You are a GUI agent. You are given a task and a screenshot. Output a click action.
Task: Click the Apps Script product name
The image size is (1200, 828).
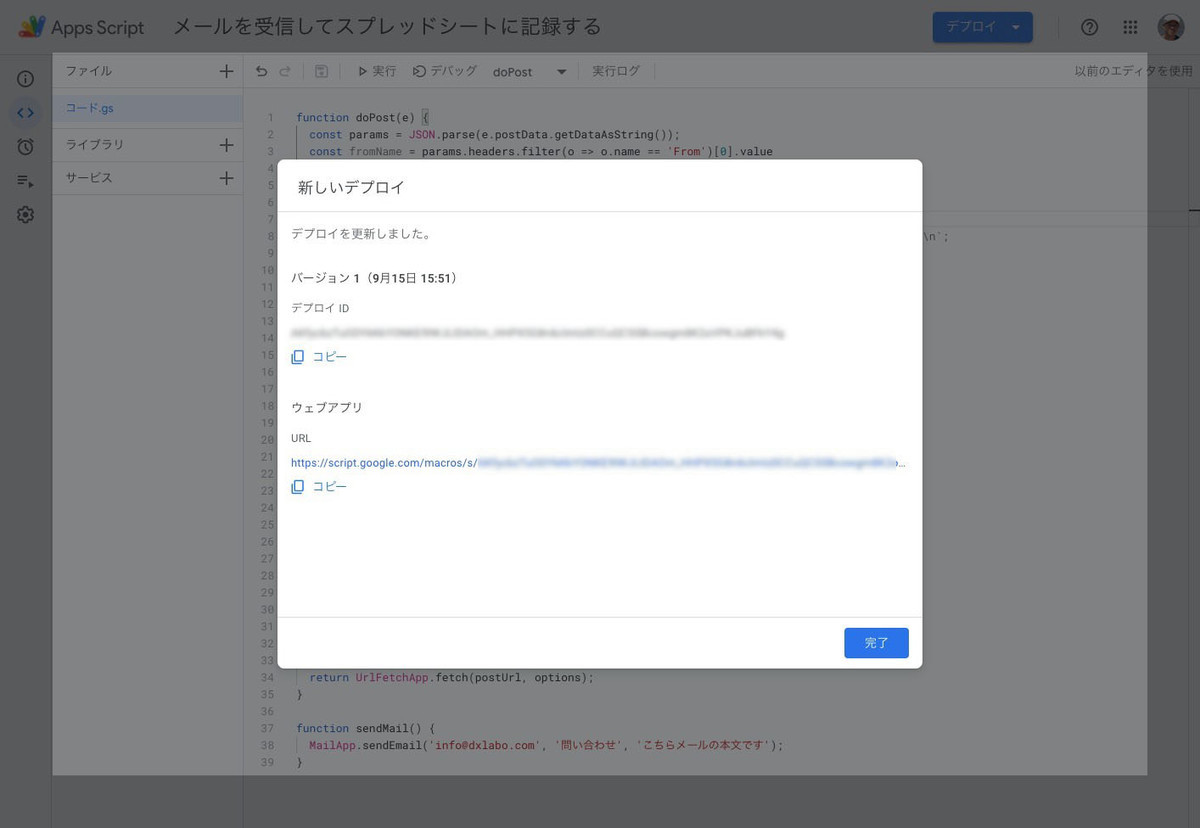point(98,27)
